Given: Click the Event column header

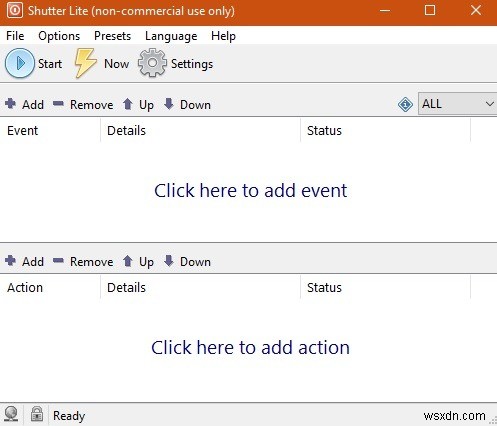Looking at the screenshot, I should click(x=50, y=131).
